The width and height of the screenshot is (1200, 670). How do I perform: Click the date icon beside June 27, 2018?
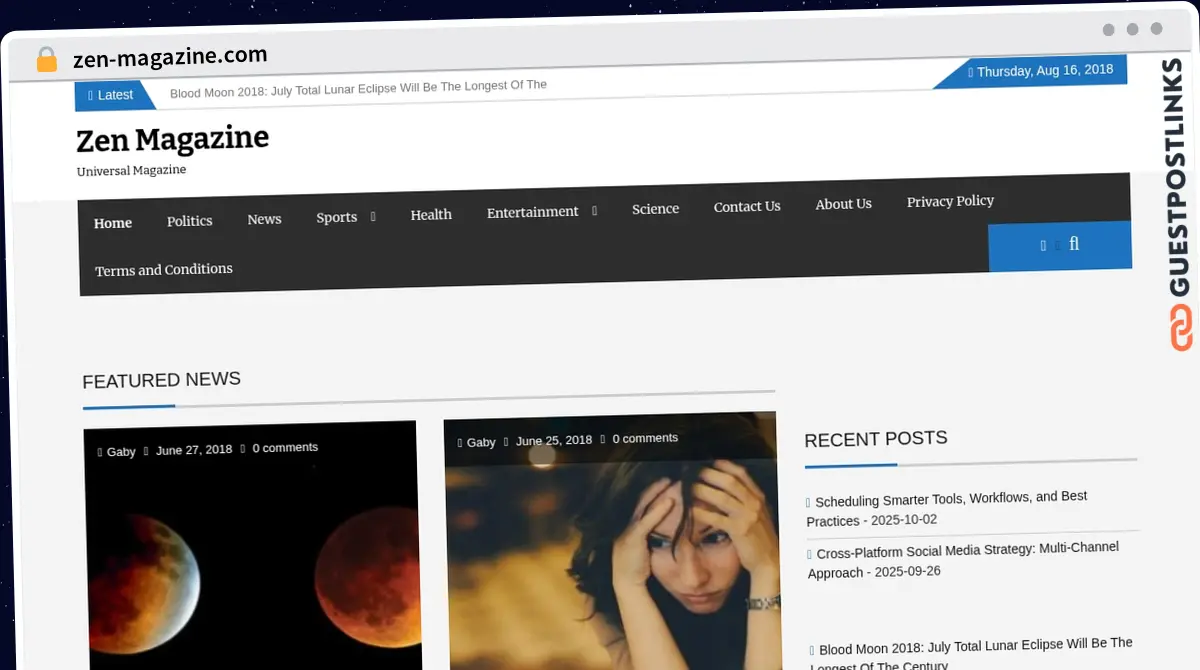click(146, 450)
